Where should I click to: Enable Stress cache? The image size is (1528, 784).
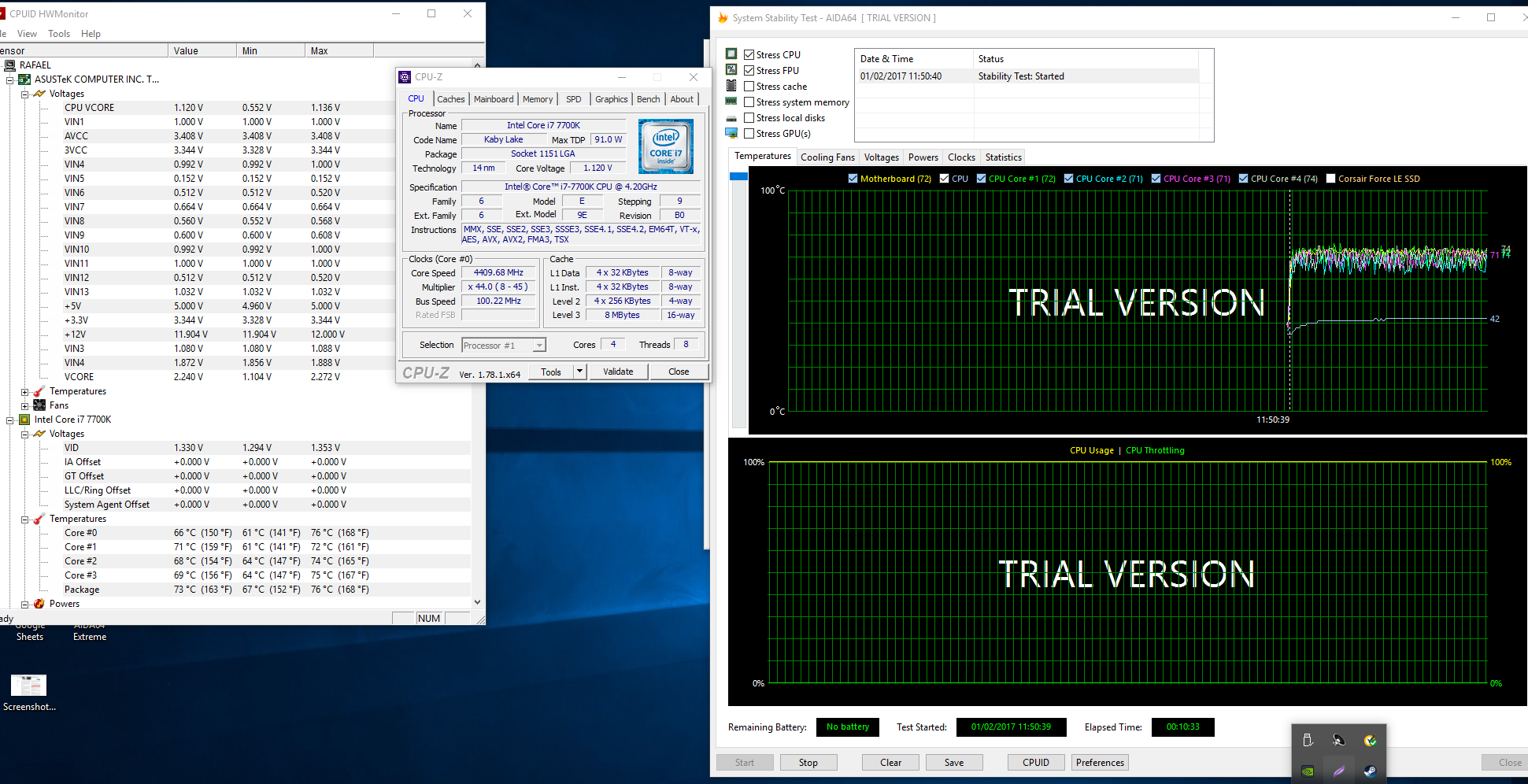[749, 87]
